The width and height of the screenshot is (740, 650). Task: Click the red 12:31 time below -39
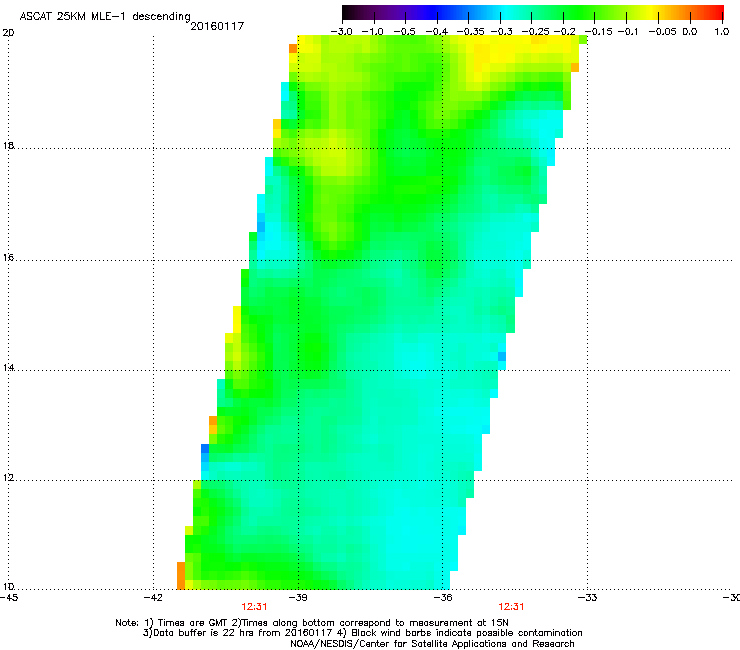pos(254,607)
